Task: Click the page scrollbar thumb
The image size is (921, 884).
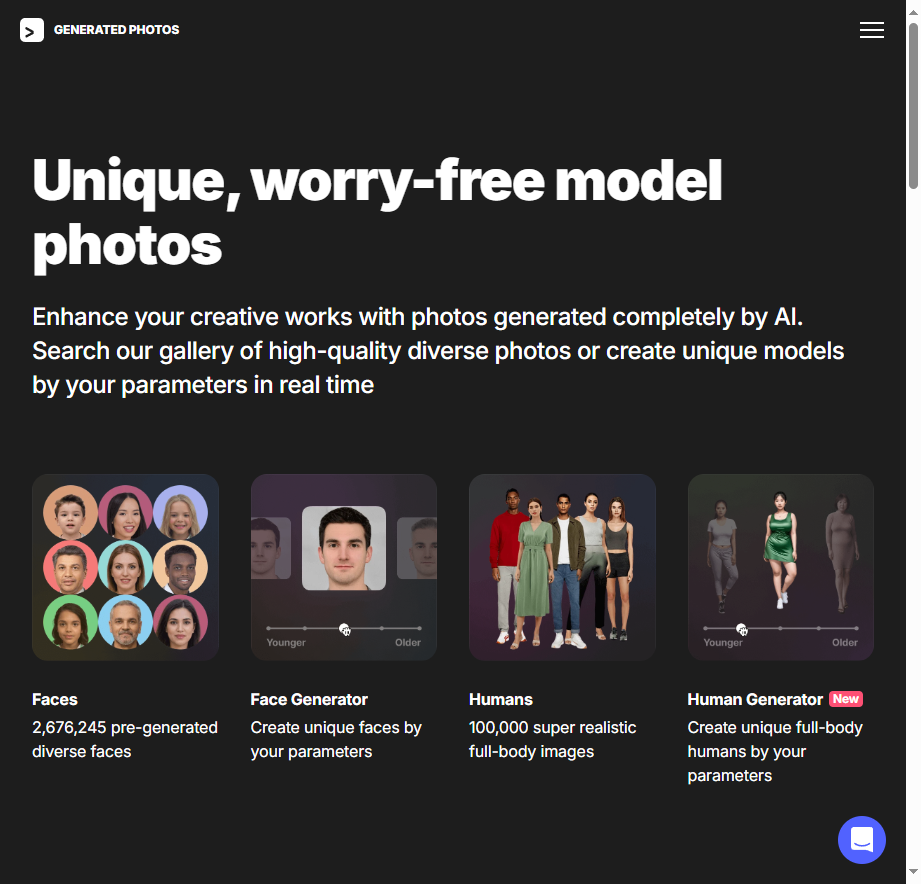Action: (913, 106)
